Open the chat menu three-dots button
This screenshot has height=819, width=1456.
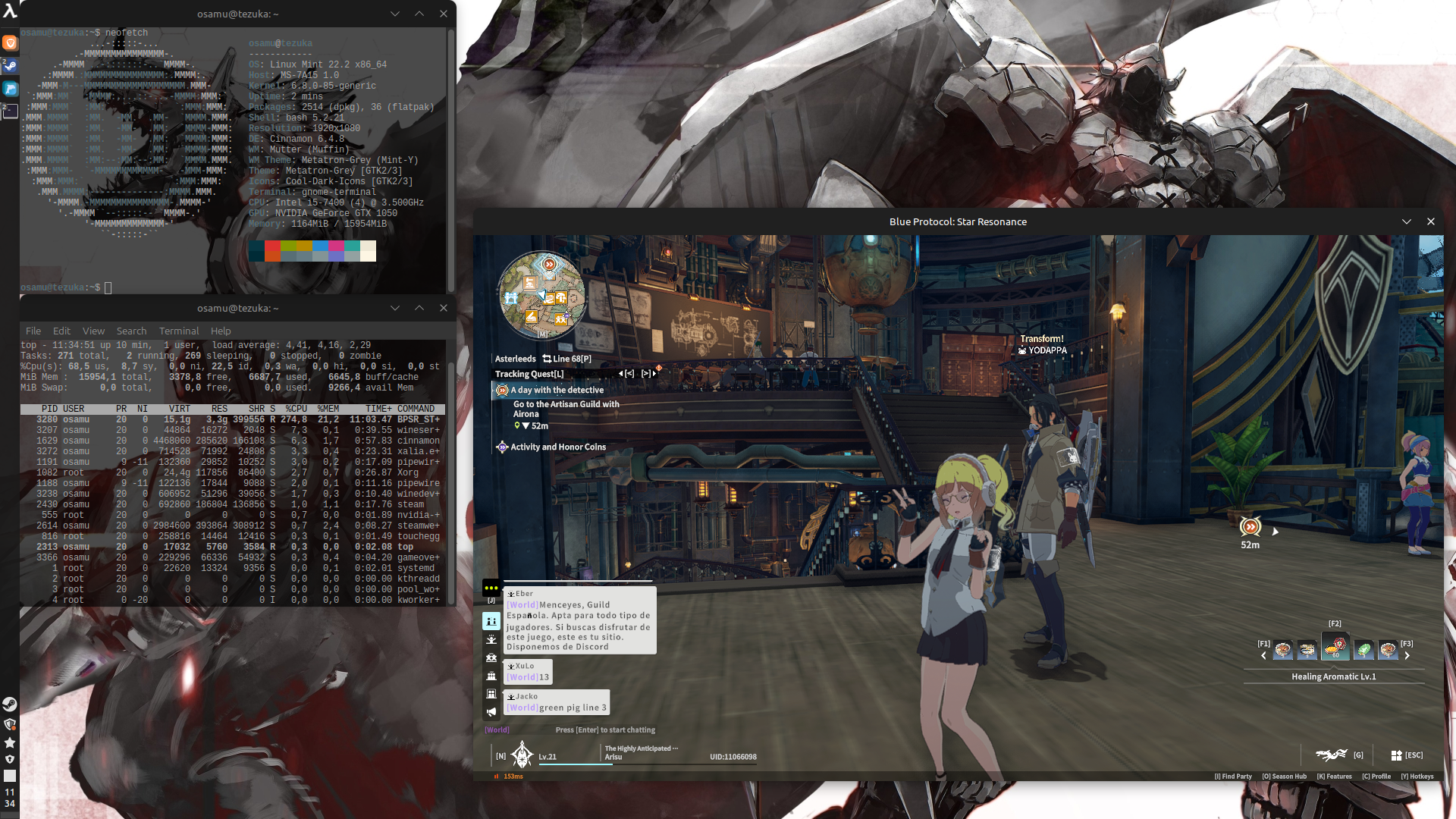[x=491, y=588]
